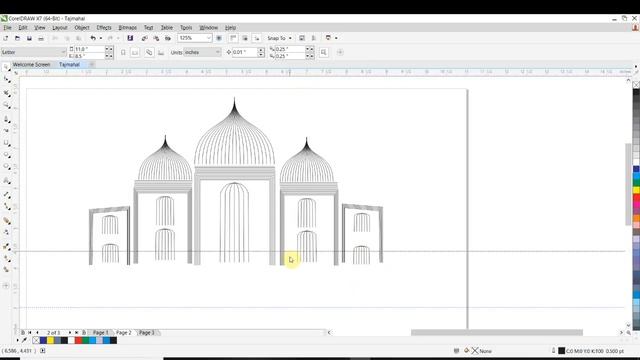Toggle apply layout to all pages
640x360 pixels.
pyautogui.click(x=149, y=52)
